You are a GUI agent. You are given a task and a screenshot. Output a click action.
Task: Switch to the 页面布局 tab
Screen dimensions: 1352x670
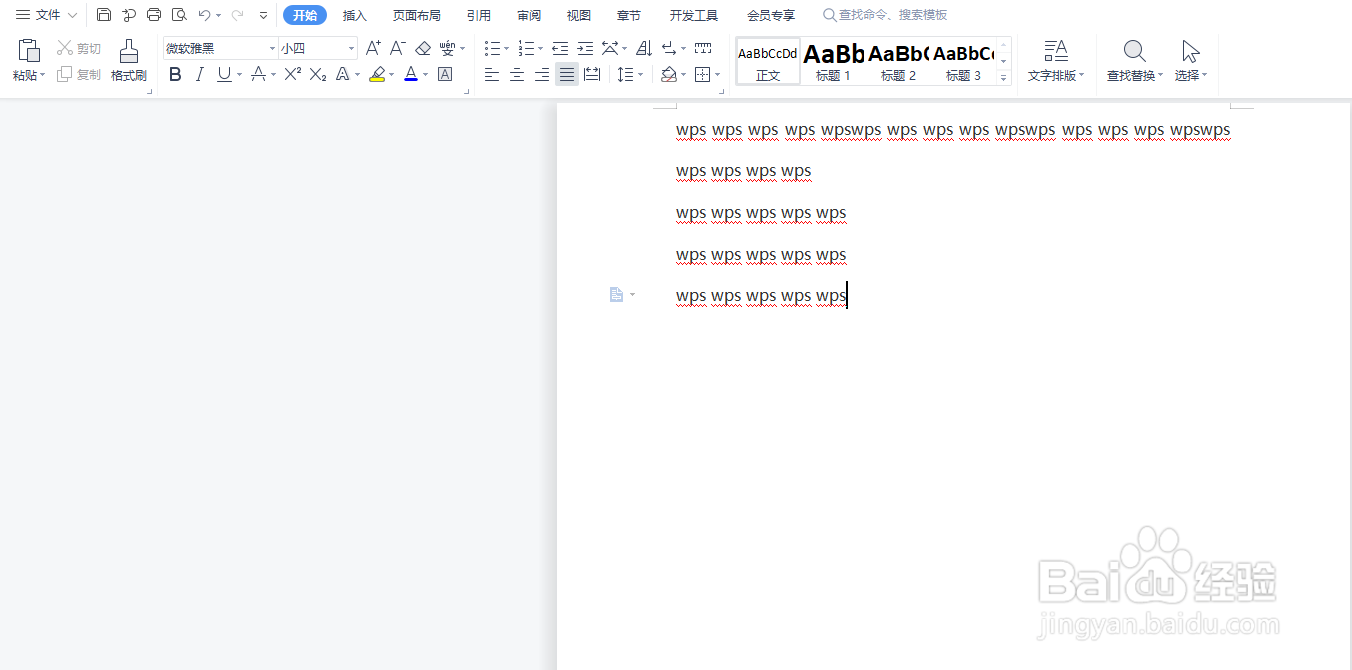click(x=417, y=15)
